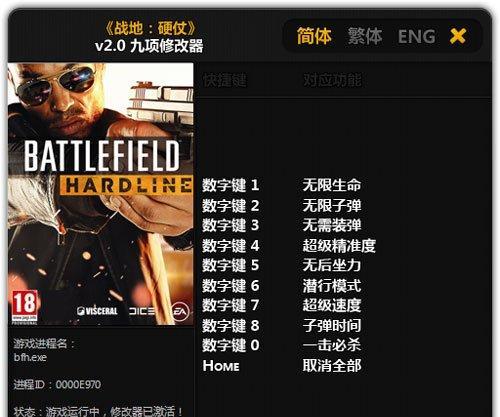Switch language to ENG

417,36
